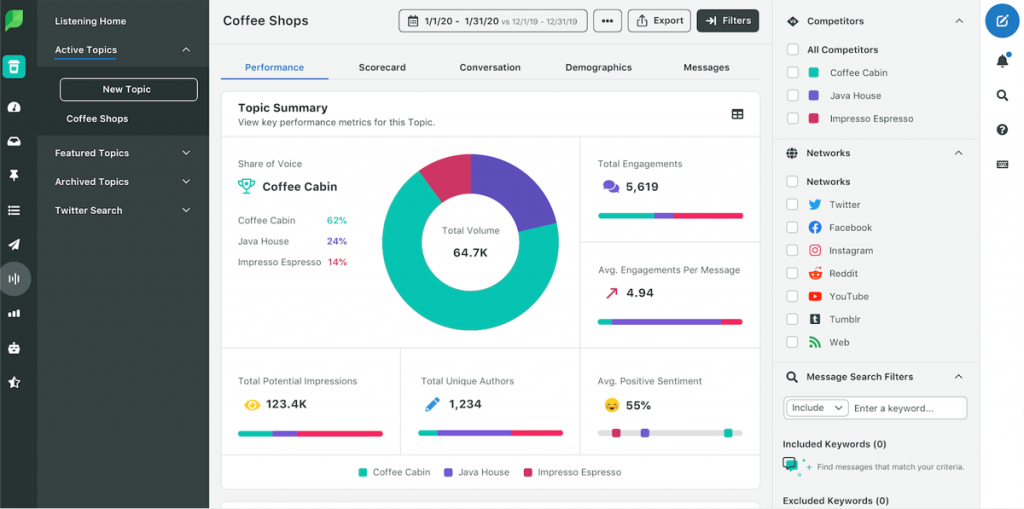Click the search magnifier in the right rail

1002,95
